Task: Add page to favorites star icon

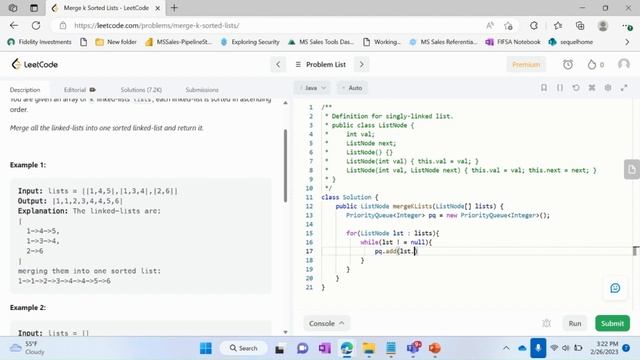Action: tap(508, 26)
